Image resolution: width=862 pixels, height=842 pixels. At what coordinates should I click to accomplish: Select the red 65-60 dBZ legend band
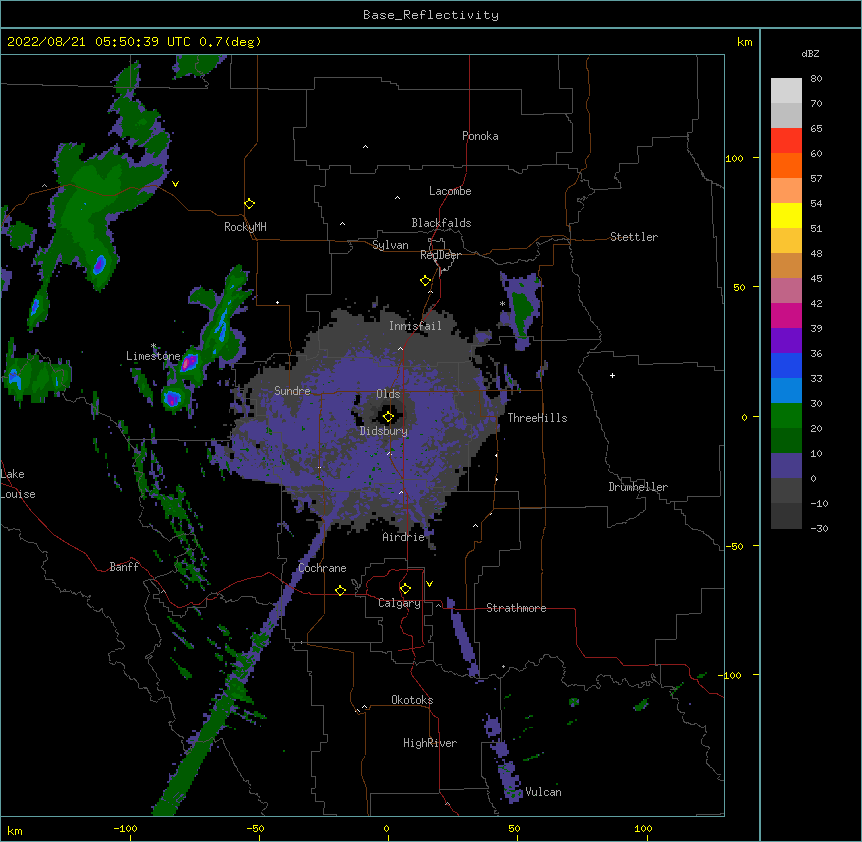pos(786,140)
